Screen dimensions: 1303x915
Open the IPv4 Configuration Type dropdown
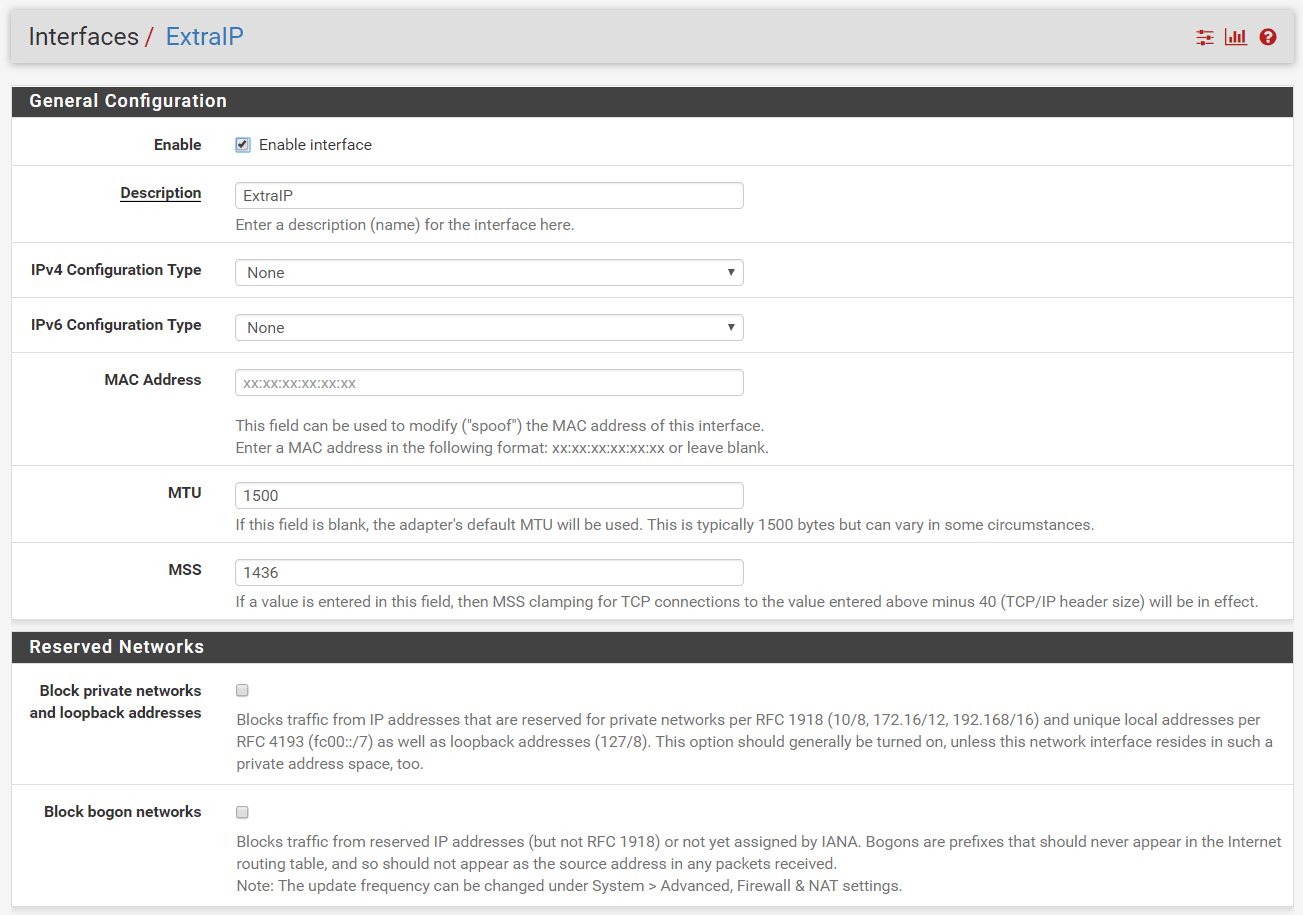tap(489, 272)
